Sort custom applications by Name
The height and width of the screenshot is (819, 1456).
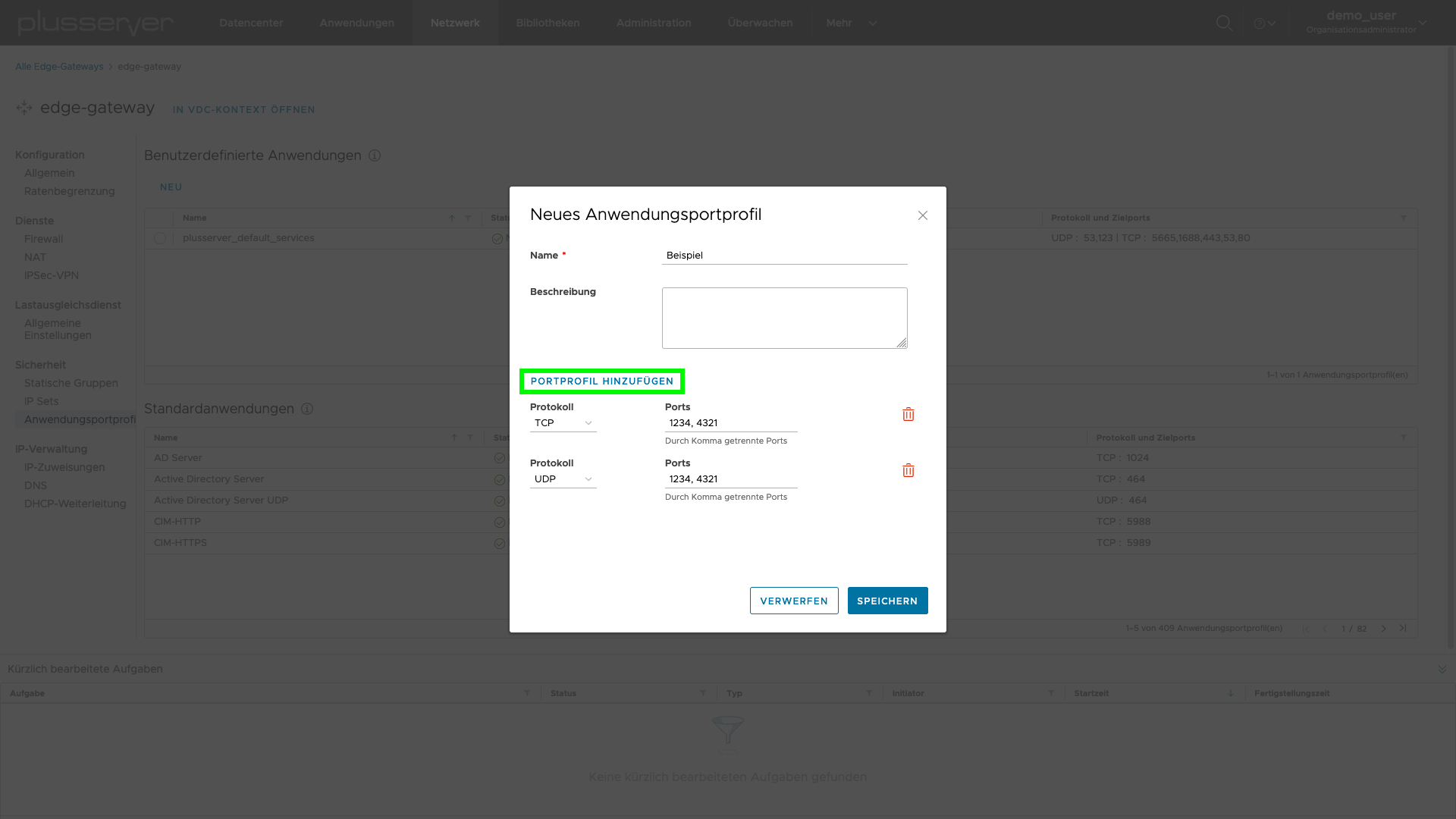(x=452, y=218)
